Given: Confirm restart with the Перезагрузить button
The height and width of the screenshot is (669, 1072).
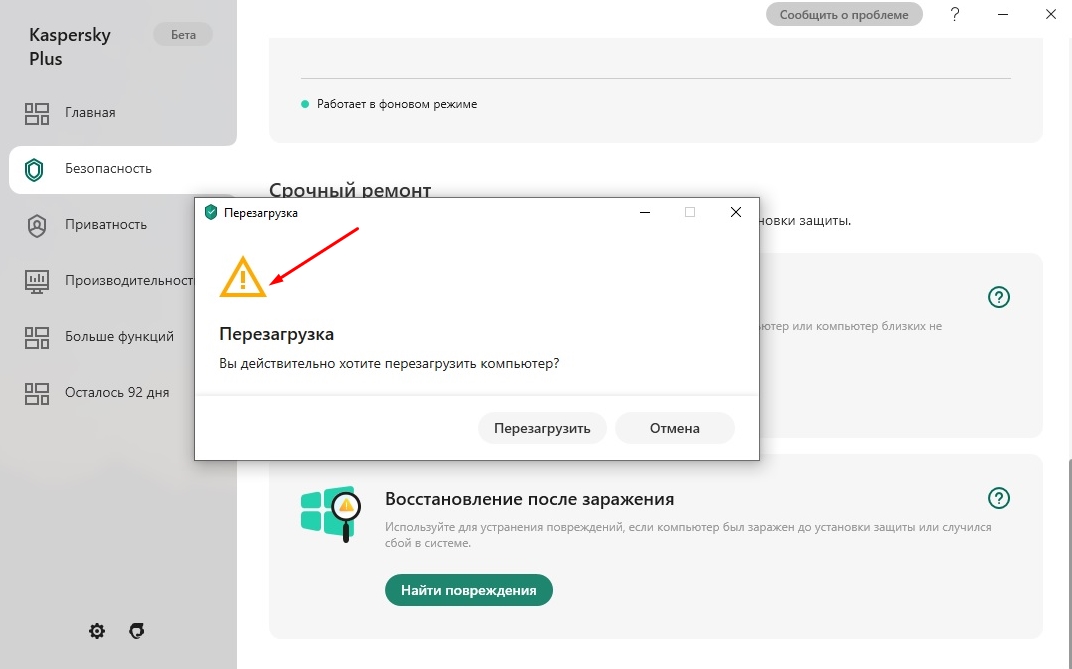Looking at the screenshot, I should click(542, 428).
